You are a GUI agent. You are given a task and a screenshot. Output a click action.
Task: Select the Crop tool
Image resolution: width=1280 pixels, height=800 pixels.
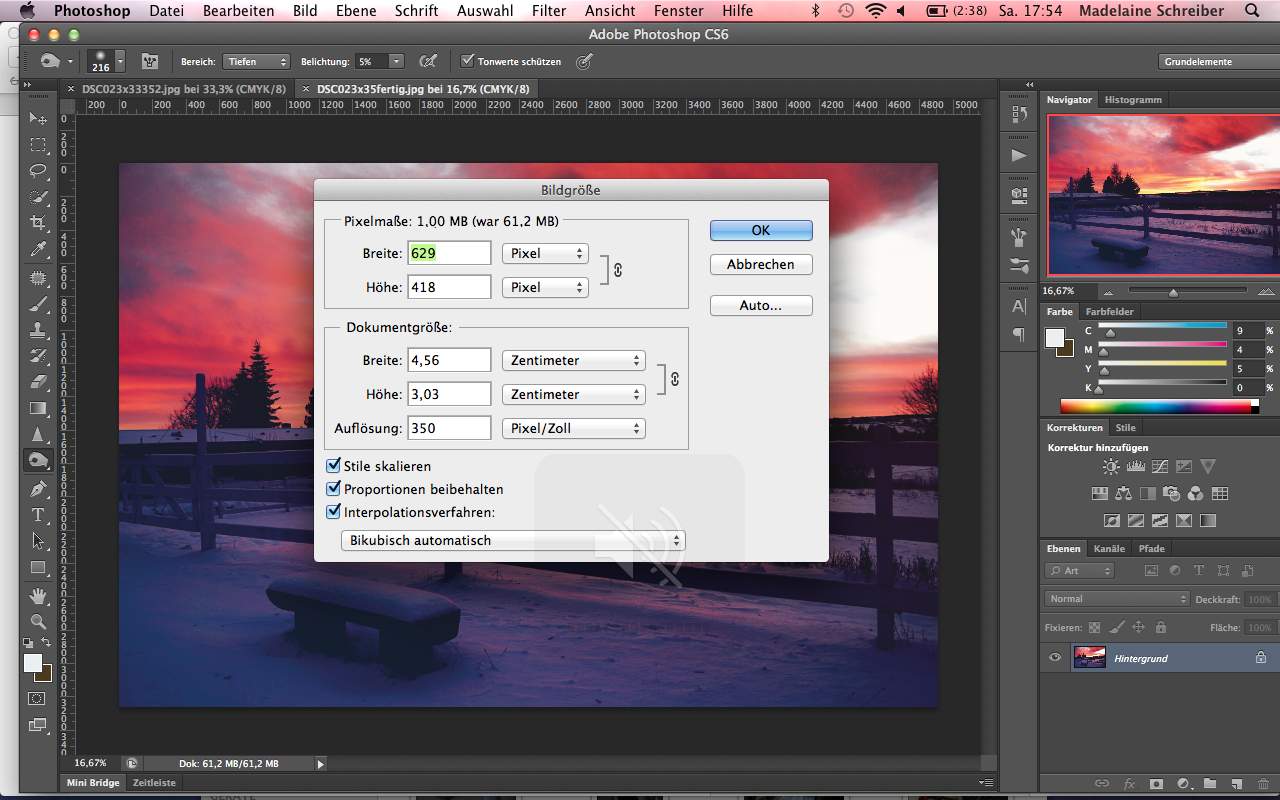38,223
